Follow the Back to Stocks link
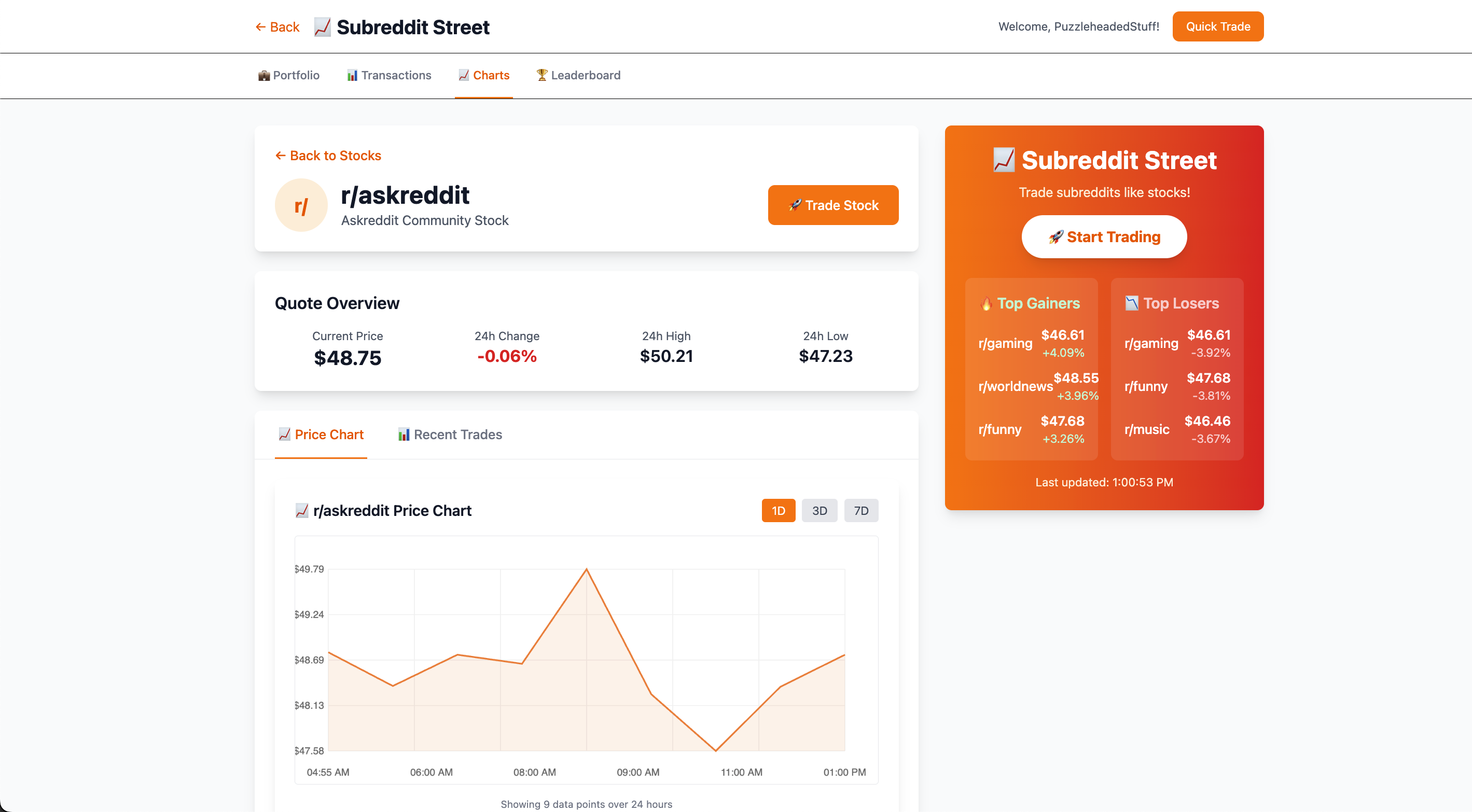Screen dimensions: 1472x812 coord(328,156)
